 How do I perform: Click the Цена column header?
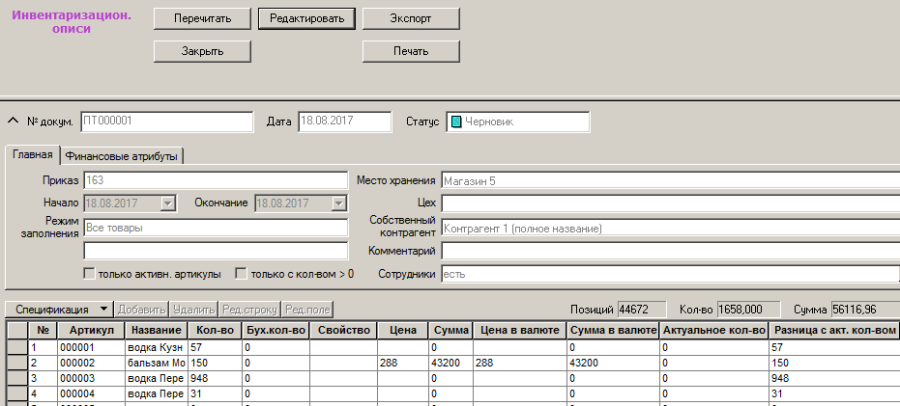click(402, 330)
